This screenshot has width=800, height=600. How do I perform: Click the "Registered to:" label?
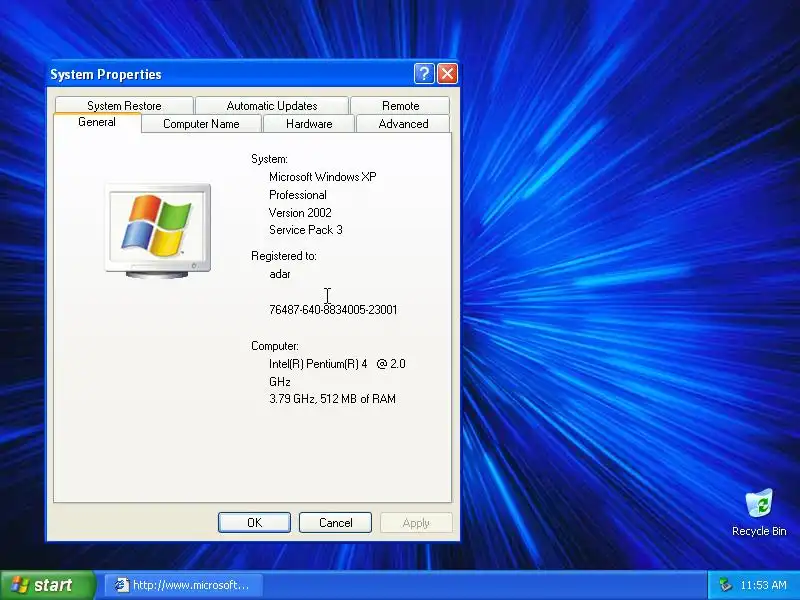coord(284,256)
